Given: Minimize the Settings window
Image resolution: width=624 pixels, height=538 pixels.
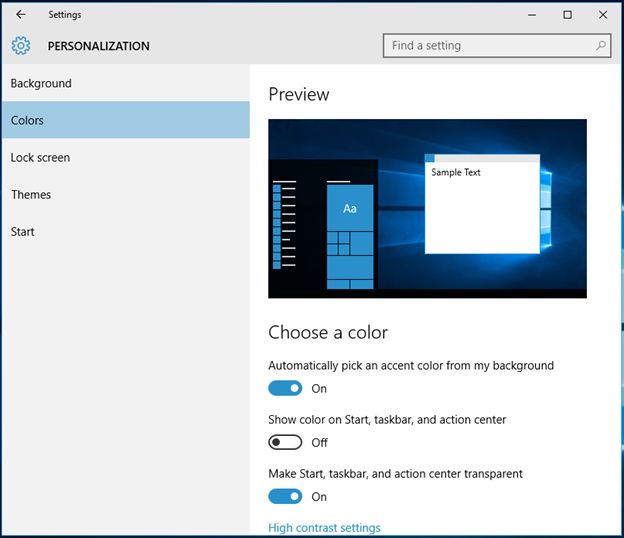Looking at the screenshot, I should tap(531, 15).
